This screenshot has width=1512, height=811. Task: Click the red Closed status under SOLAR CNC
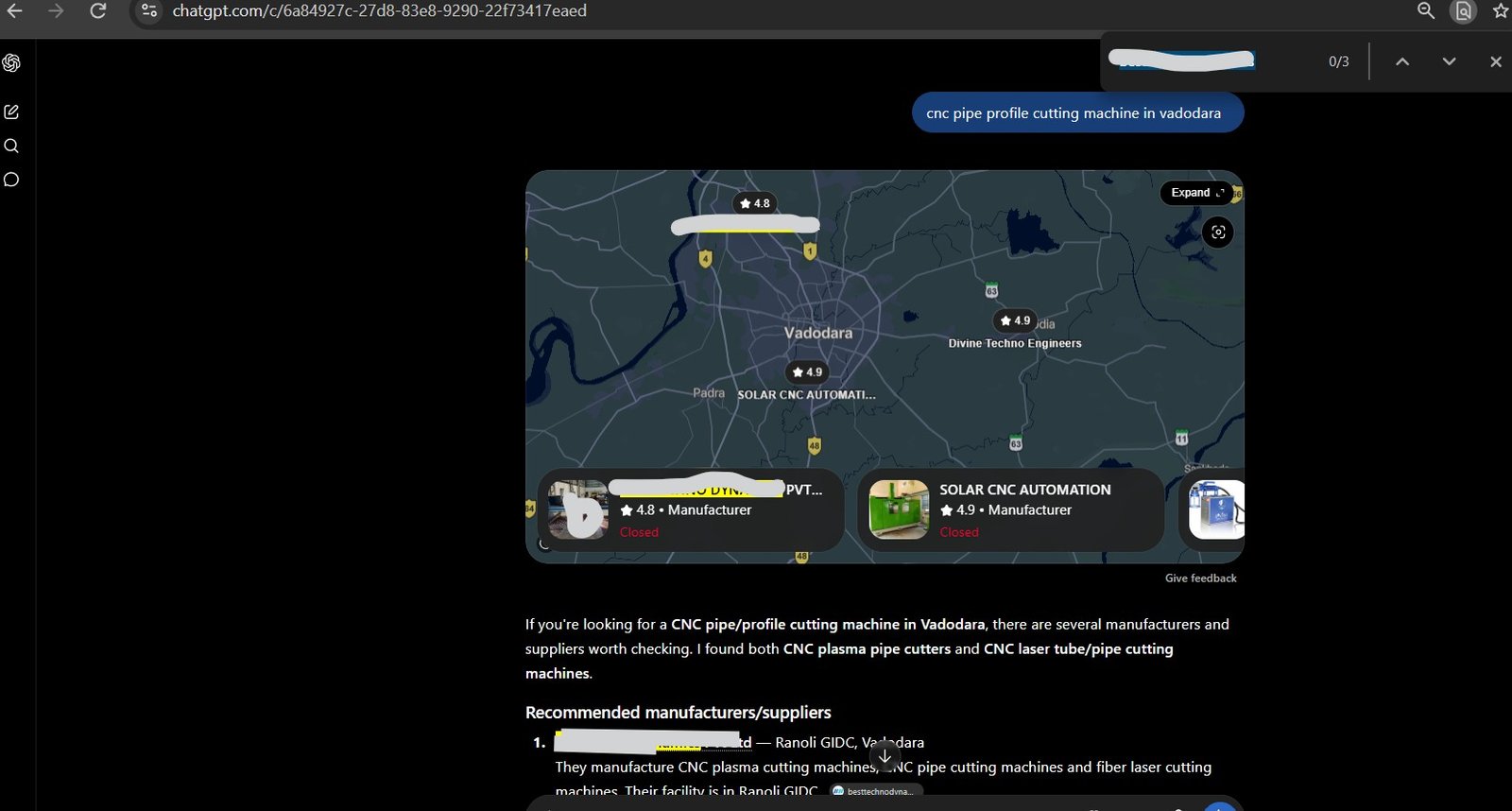click(x=959, y=532)
